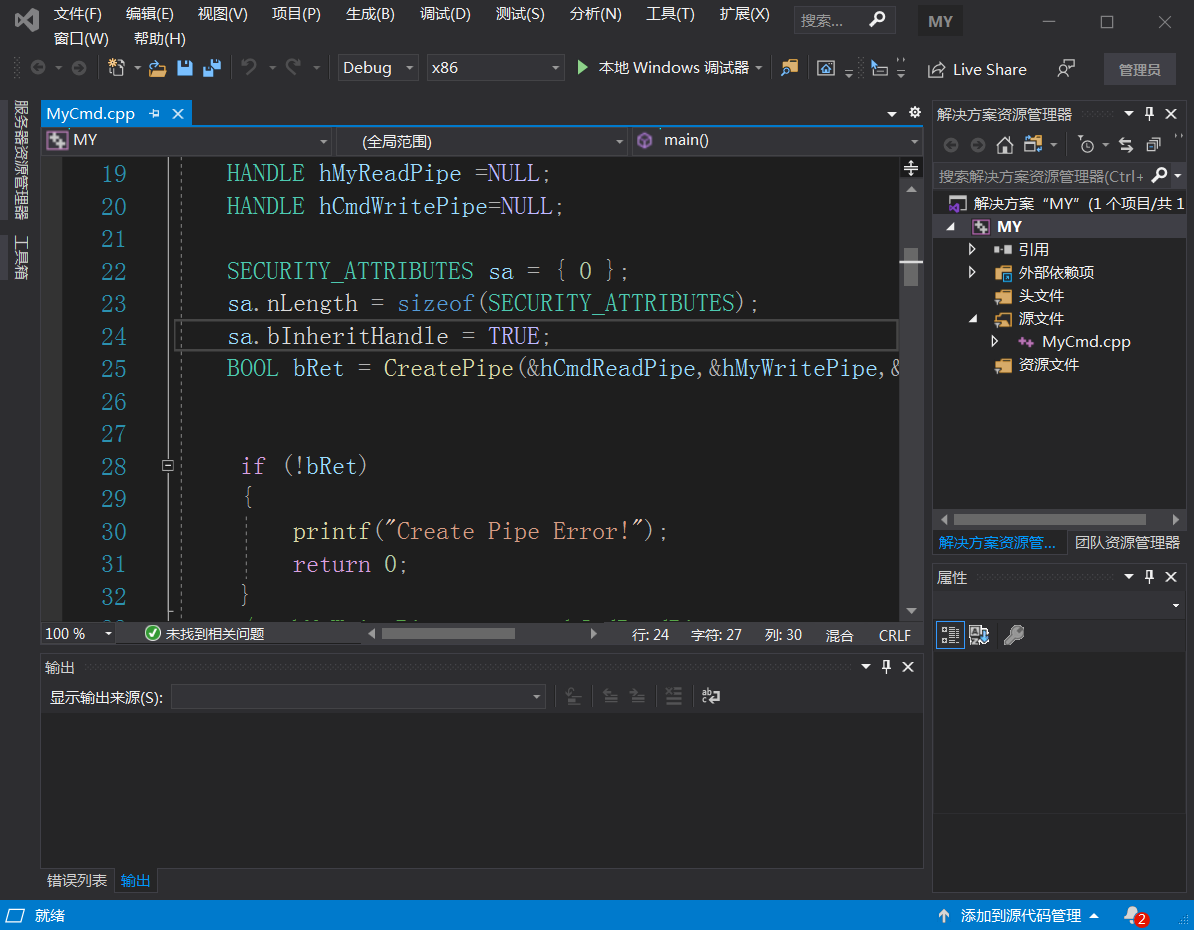Click the split editor handle above scrollbar

tap(911, 168)
